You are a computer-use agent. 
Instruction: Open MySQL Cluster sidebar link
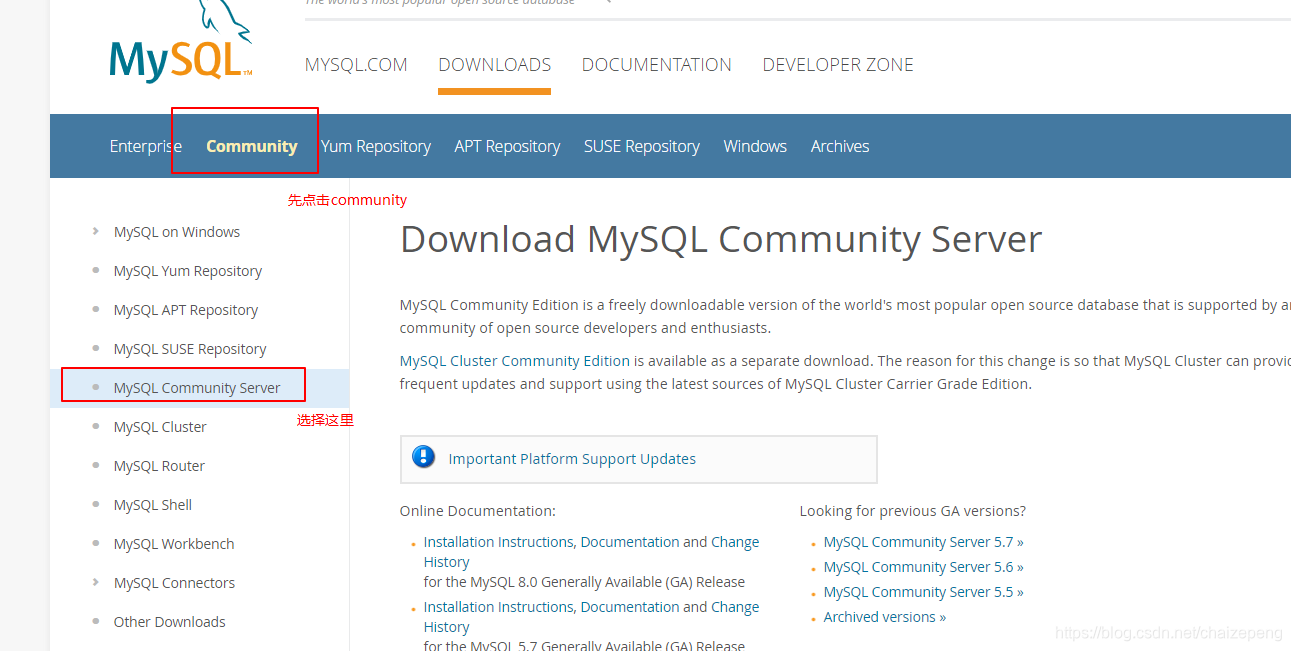tap(160, 427)
